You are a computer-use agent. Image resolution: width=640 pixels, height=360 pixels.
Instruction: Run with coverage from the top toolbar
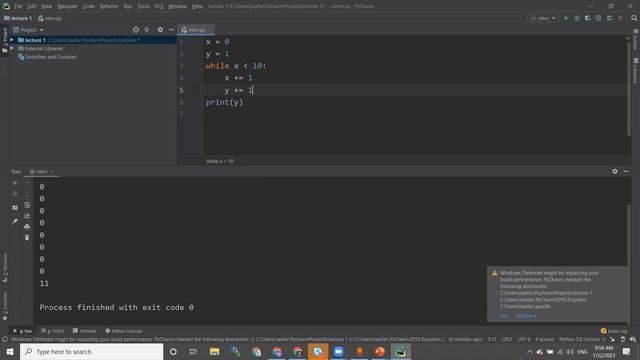click(588, 18)
